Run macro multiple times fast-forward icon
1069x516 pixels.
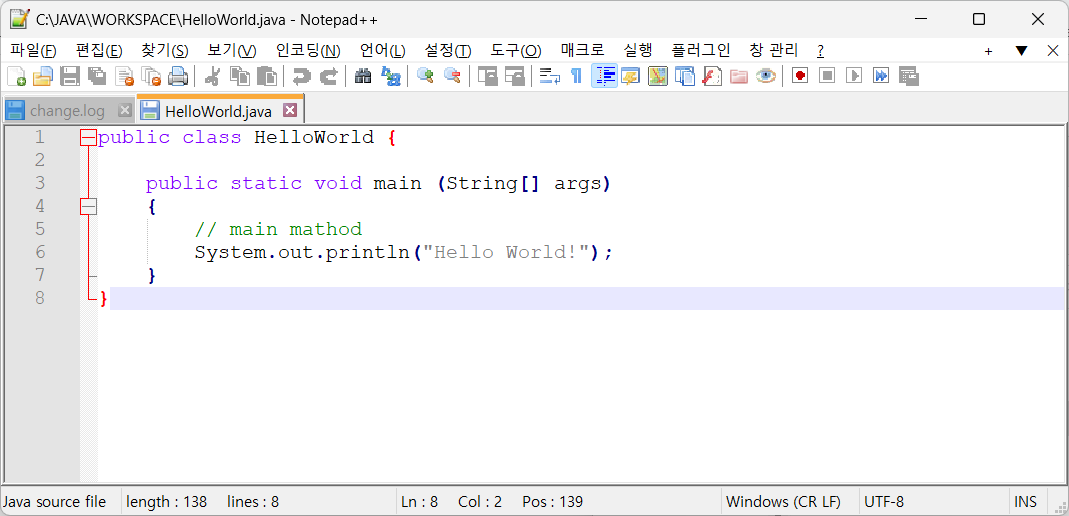(881, 76)
